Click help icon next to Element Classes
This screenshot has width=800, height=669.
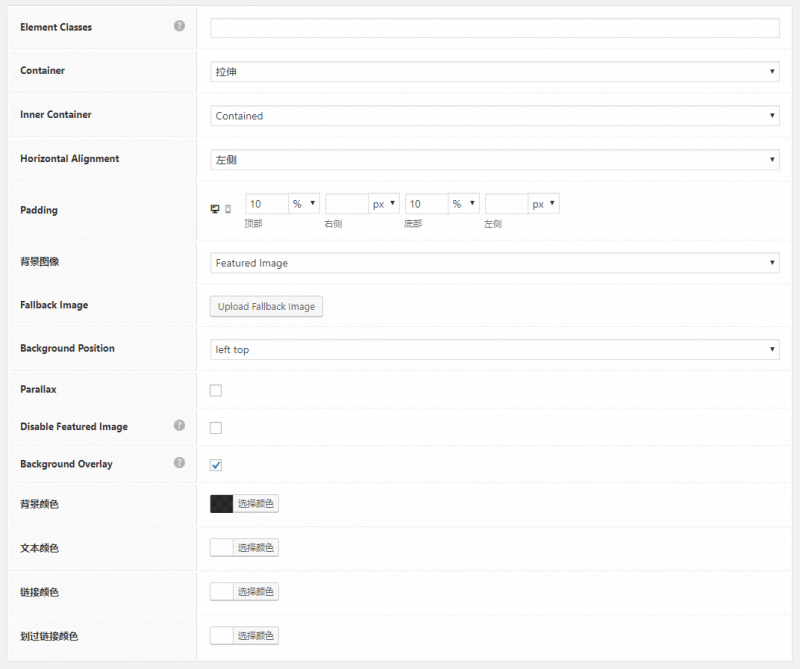[180, 26]
